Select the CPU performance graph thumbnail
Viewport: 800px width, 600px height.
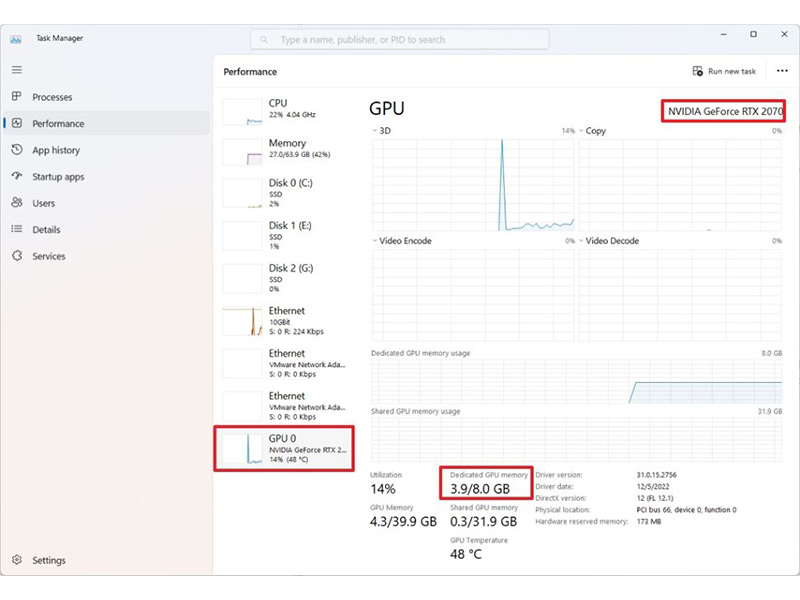[242, 112]
